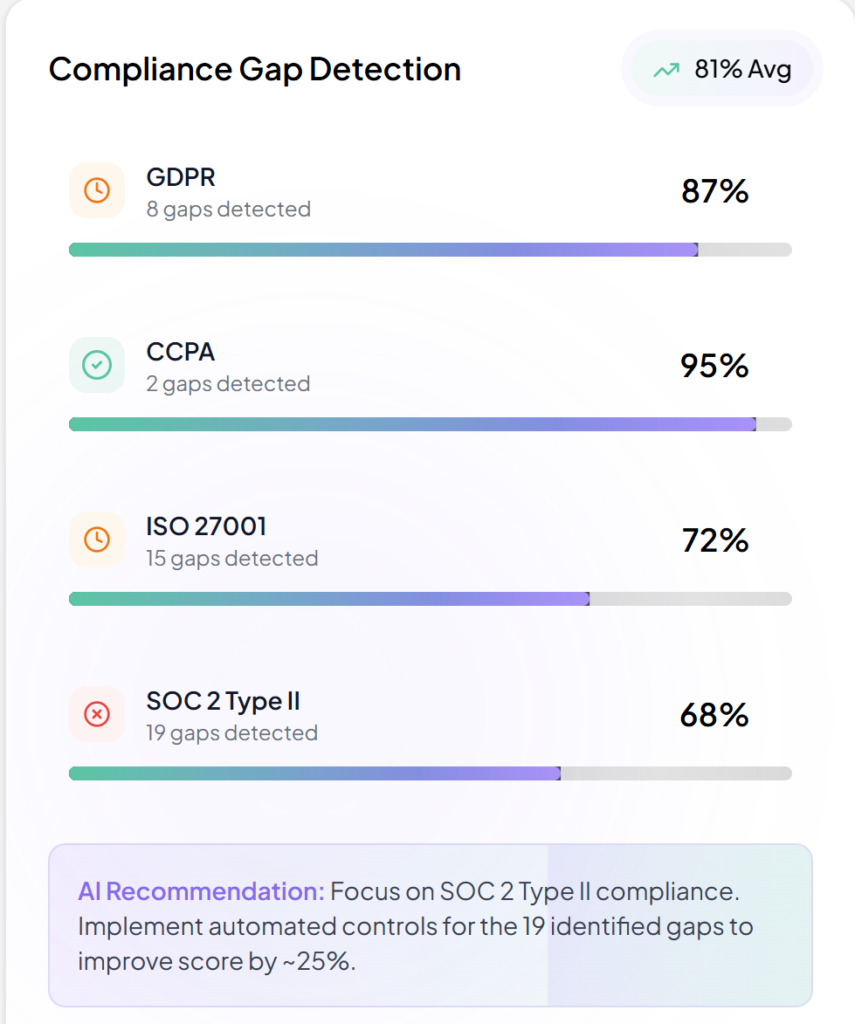Click the SOC 2 Type II progress bar
Screen dimensions: 855x1024
click(x=430, y=773)
